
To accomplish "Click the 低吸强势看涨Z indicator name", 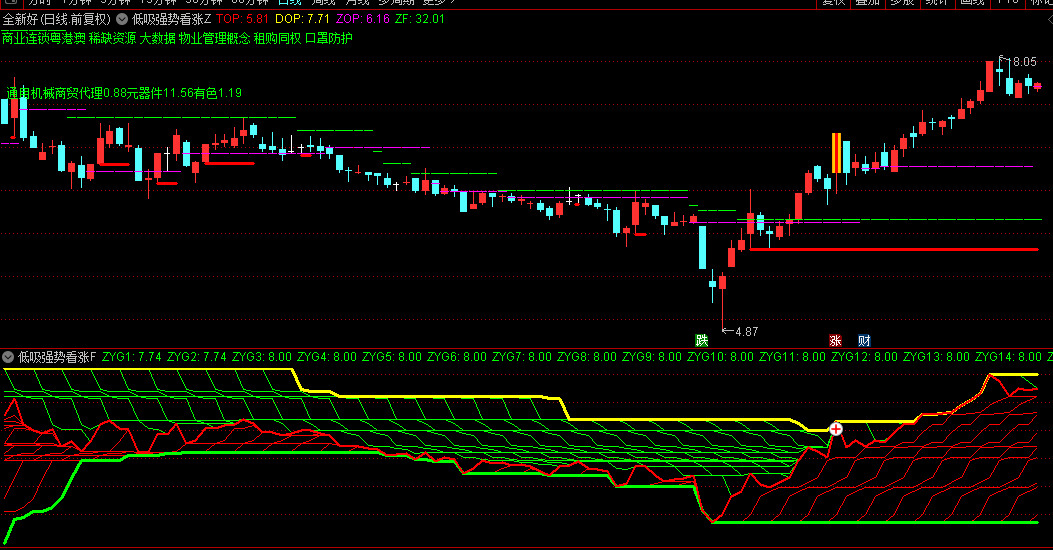I will (171, 19).
